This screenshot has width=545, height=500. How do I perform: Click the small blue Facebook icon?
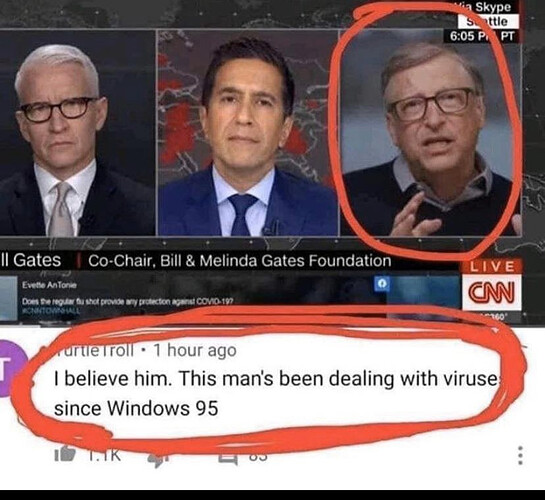point(381,284)
